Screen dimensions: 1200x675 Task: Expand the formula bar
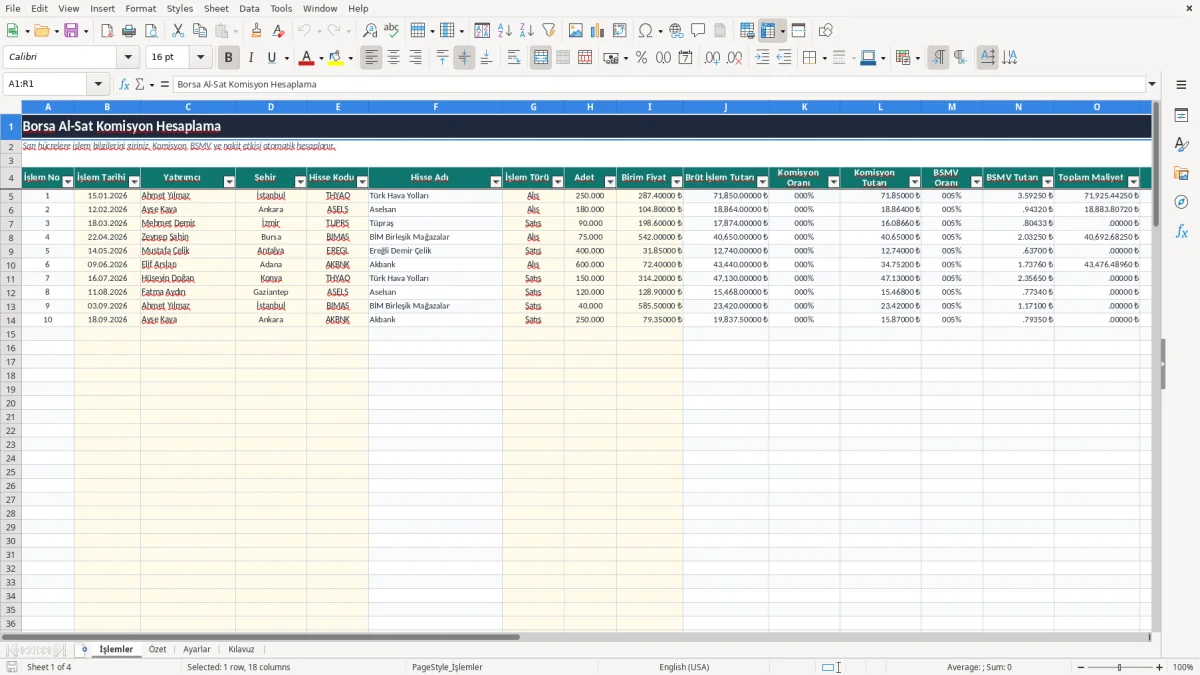pos(1152,84)
